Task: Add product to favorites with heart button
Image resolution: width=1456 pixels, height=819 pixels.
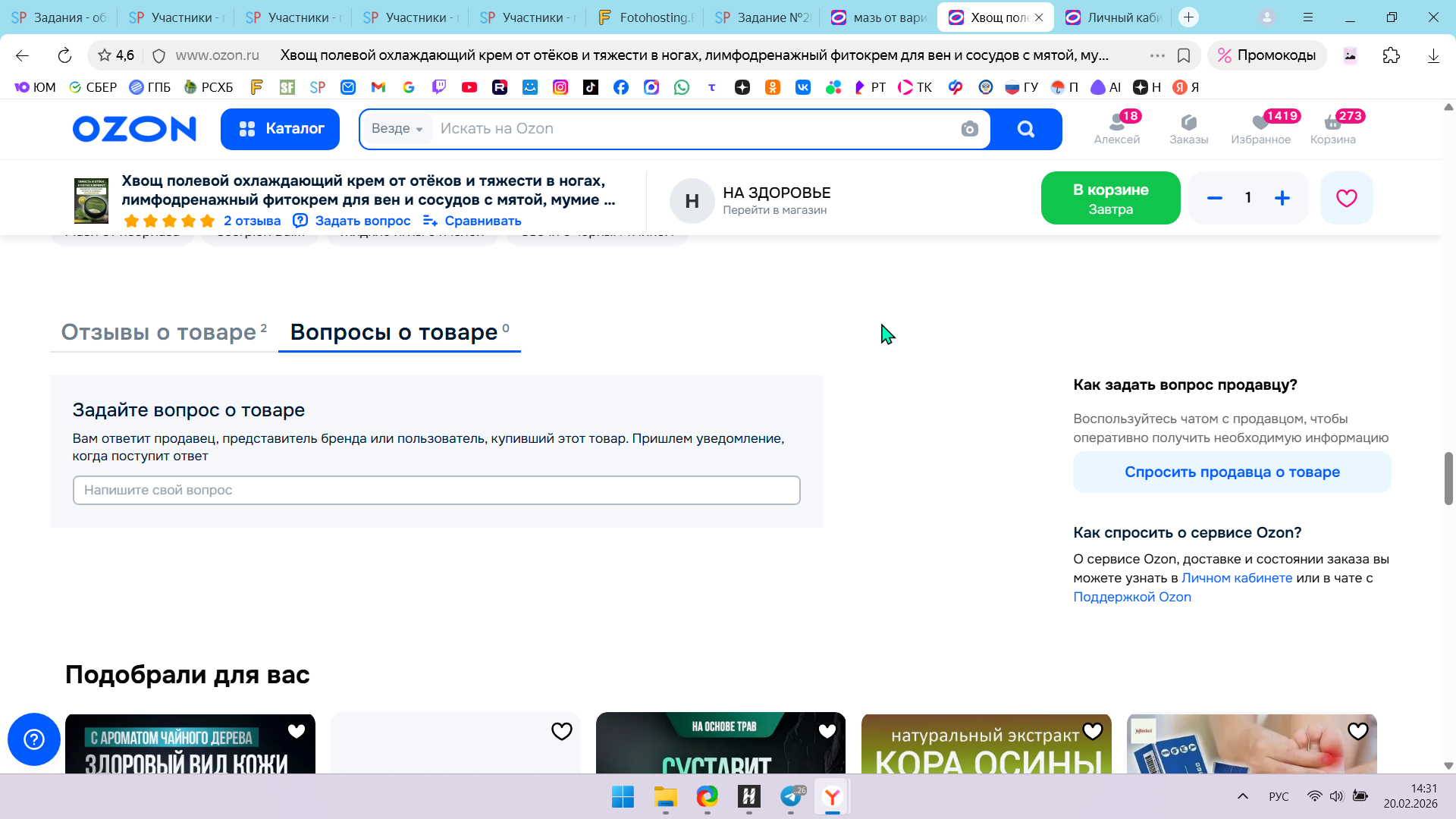Action: tap(1346, 198)
